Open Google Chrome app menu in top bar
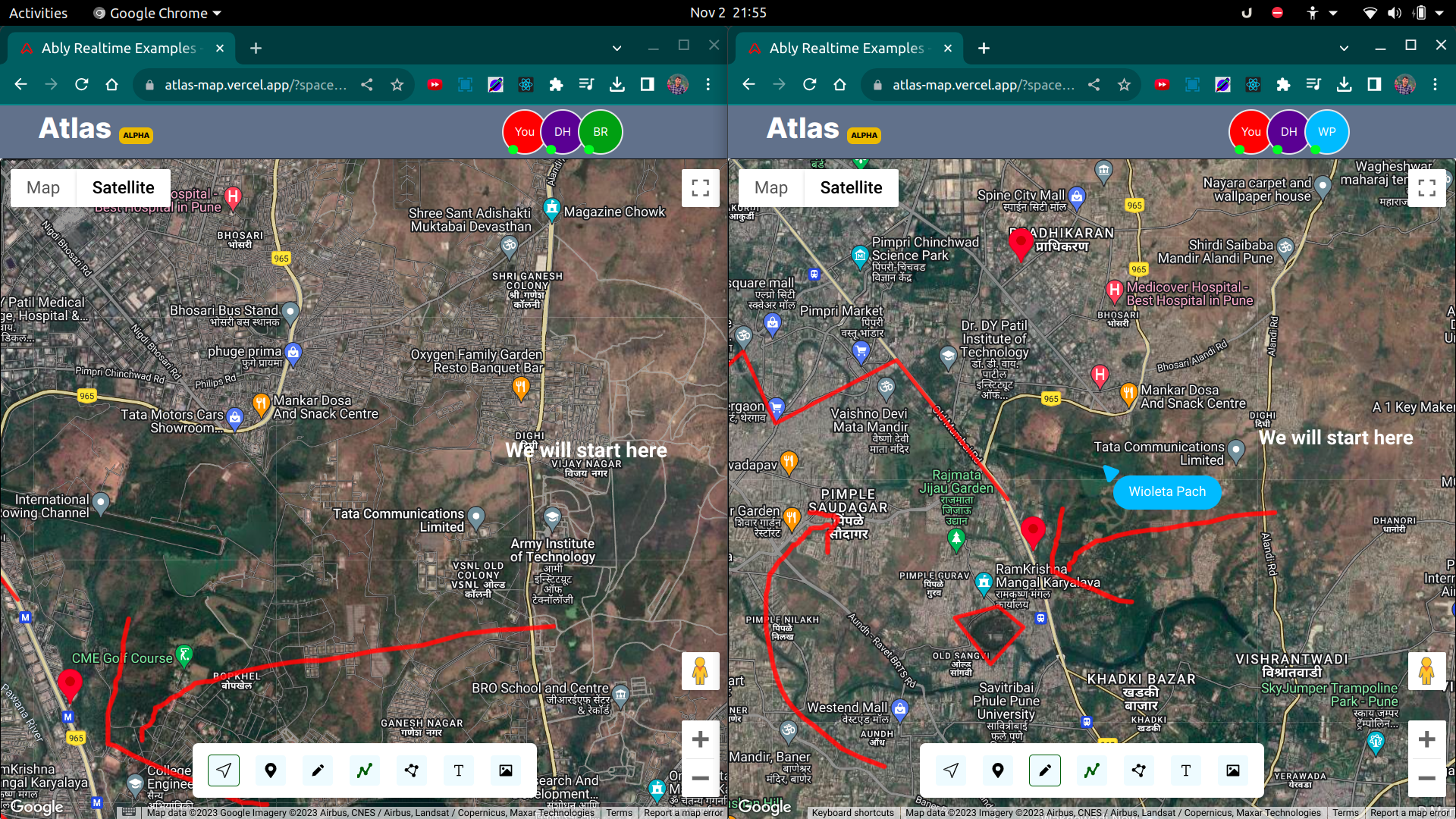This screenshot has width=1456, height=819. pos(158,13)
